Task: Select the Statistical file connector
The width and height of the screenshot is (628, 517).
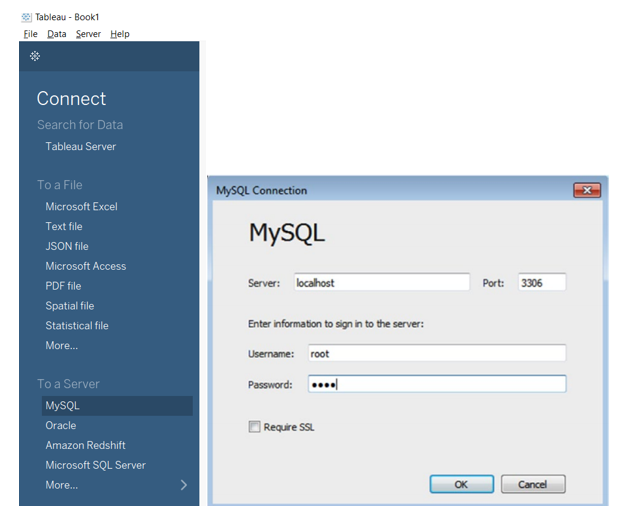Action: click(x=77, y=326)
